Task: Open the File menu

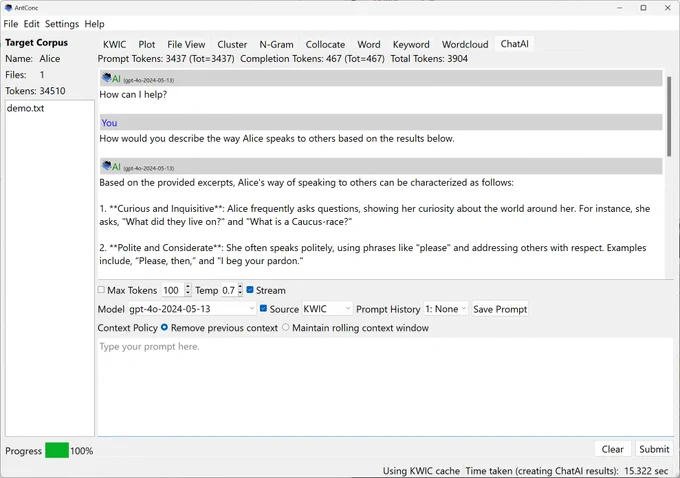Action: (11, 24)
